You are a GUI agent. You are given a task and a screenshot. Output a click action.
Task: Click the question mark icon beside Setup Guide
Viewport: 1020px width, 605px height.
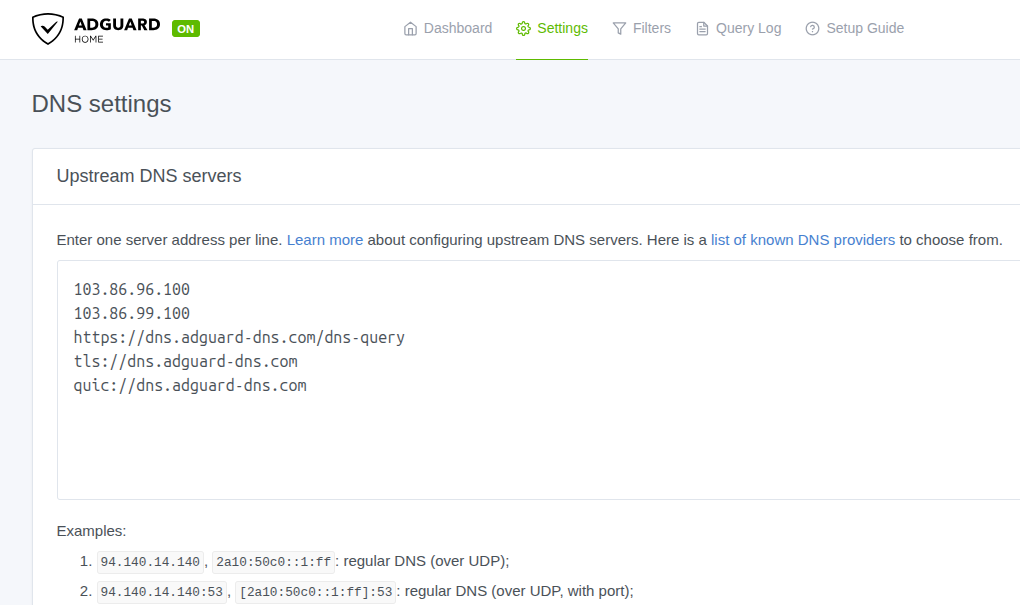point(812,29)
